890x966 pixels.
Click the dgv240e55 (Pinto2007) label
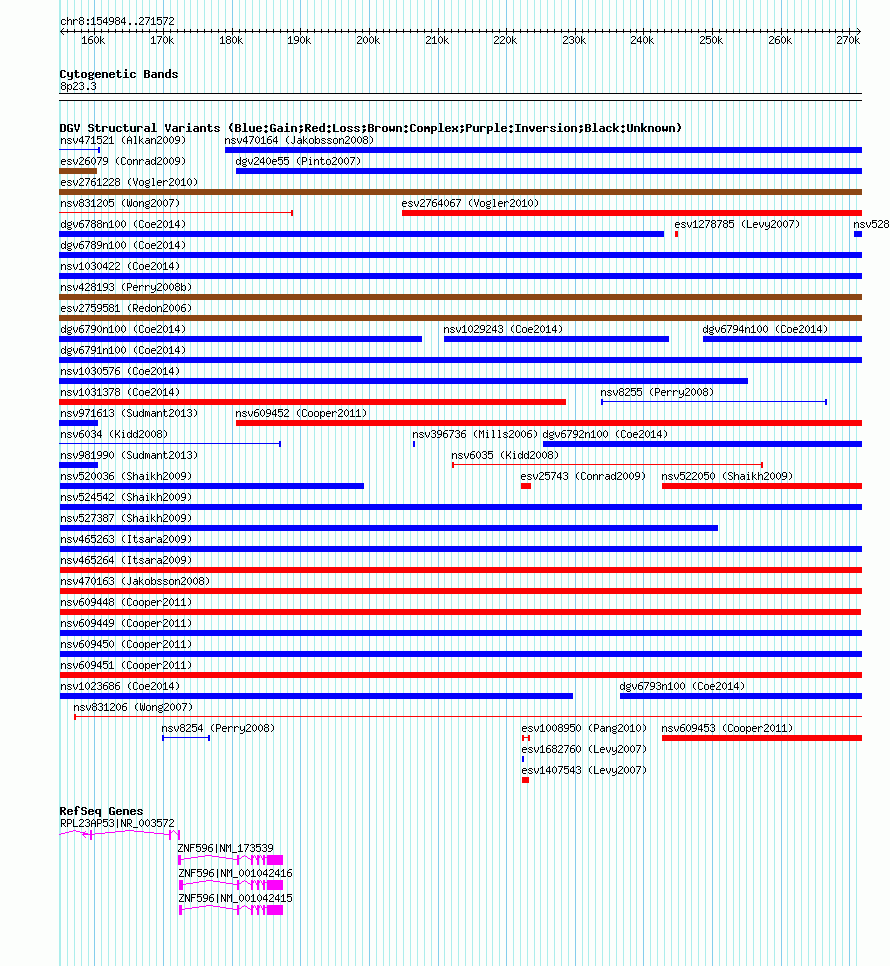298,161
